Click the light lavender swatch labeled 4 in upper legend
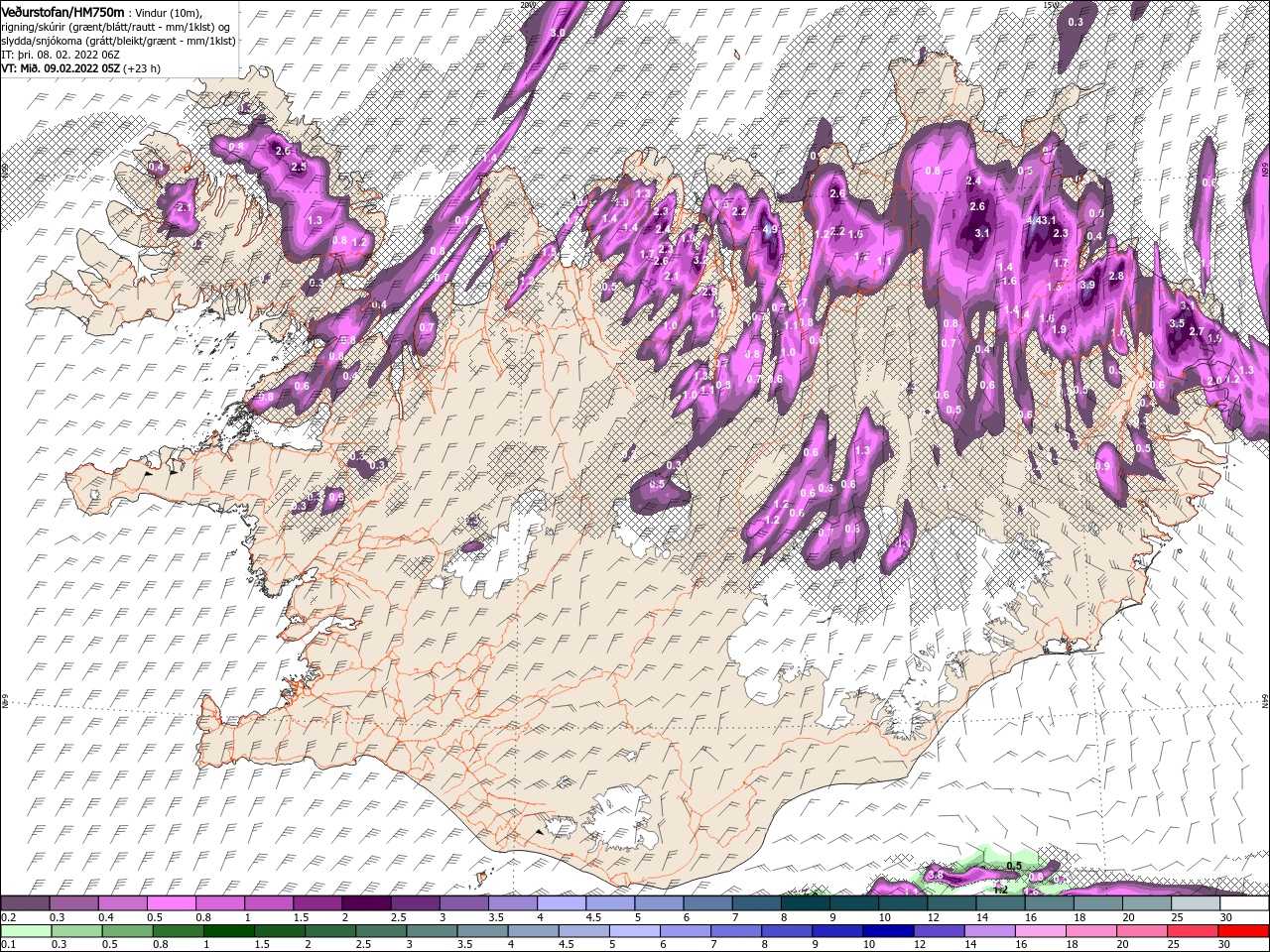The image size is (1270, 952). tap(562, 903)
